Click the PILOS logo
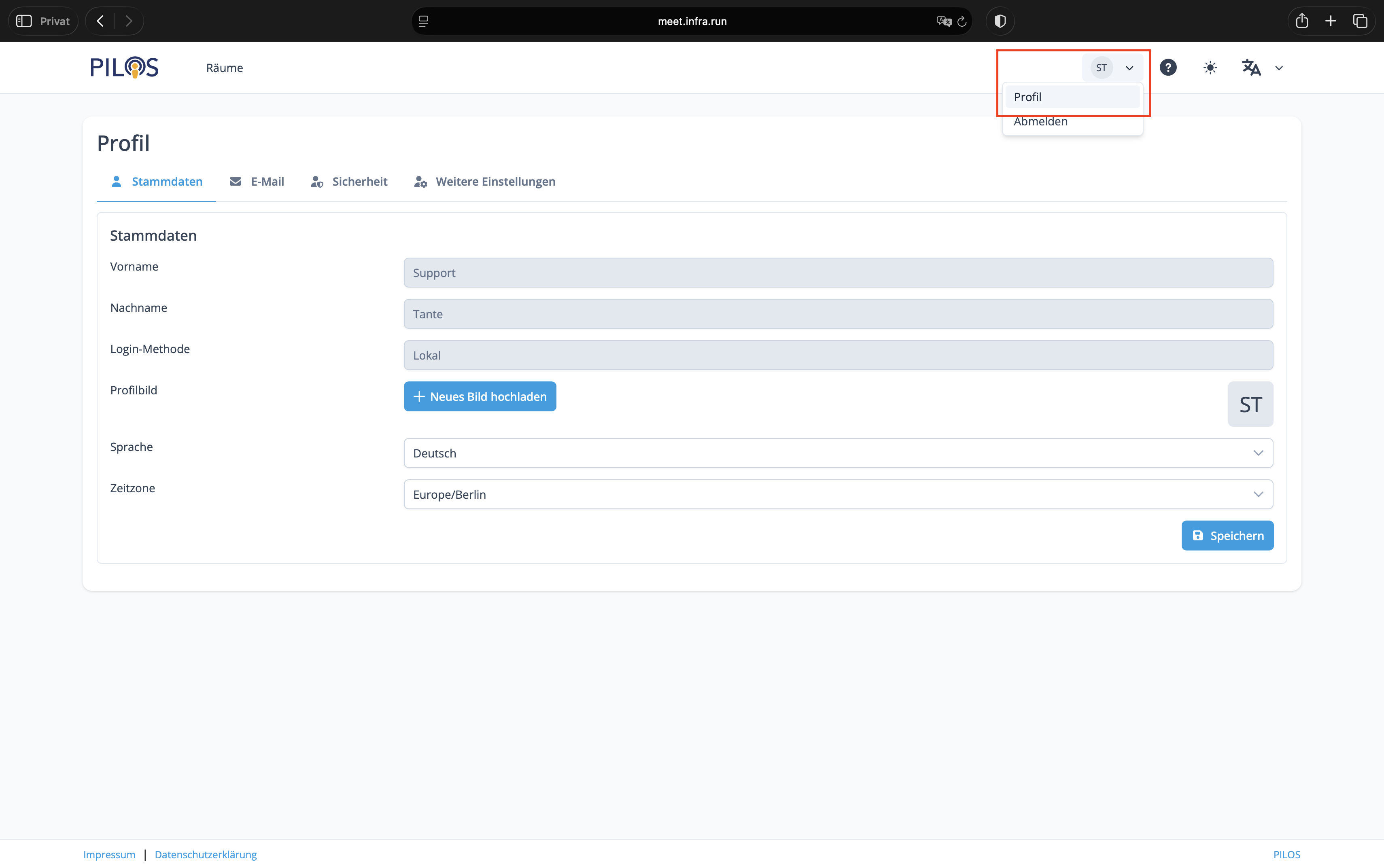 [124, 68]
